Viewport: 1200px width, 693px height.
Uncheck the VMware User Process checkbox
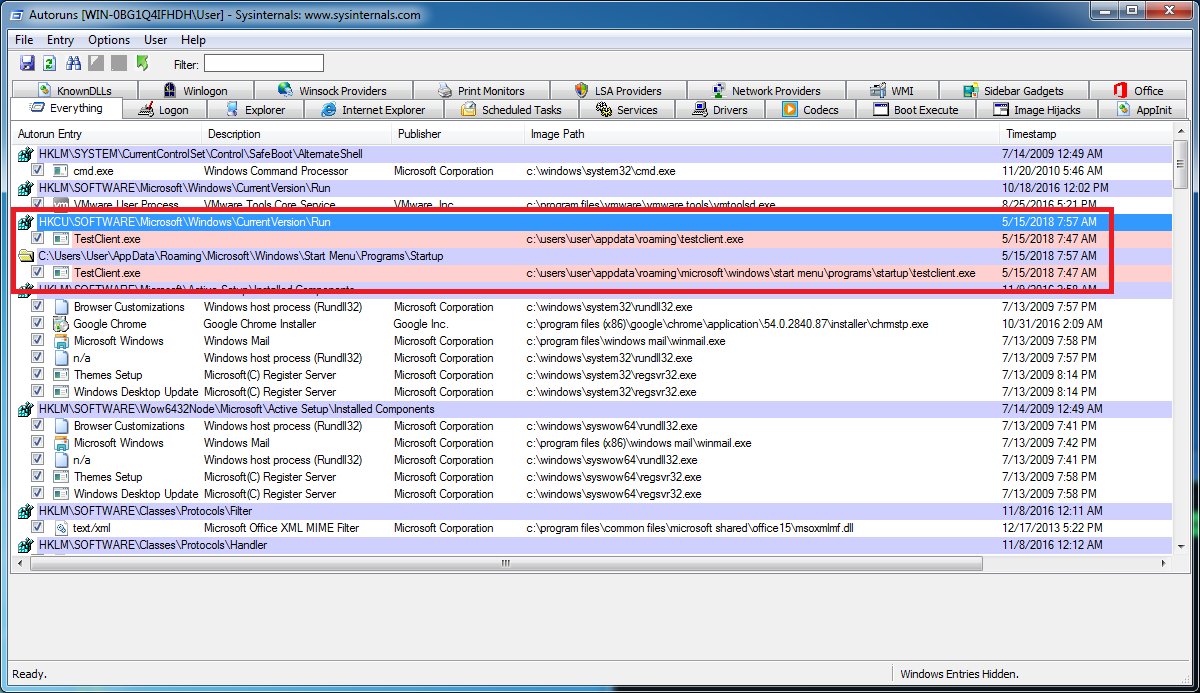[x=38, y=204]
